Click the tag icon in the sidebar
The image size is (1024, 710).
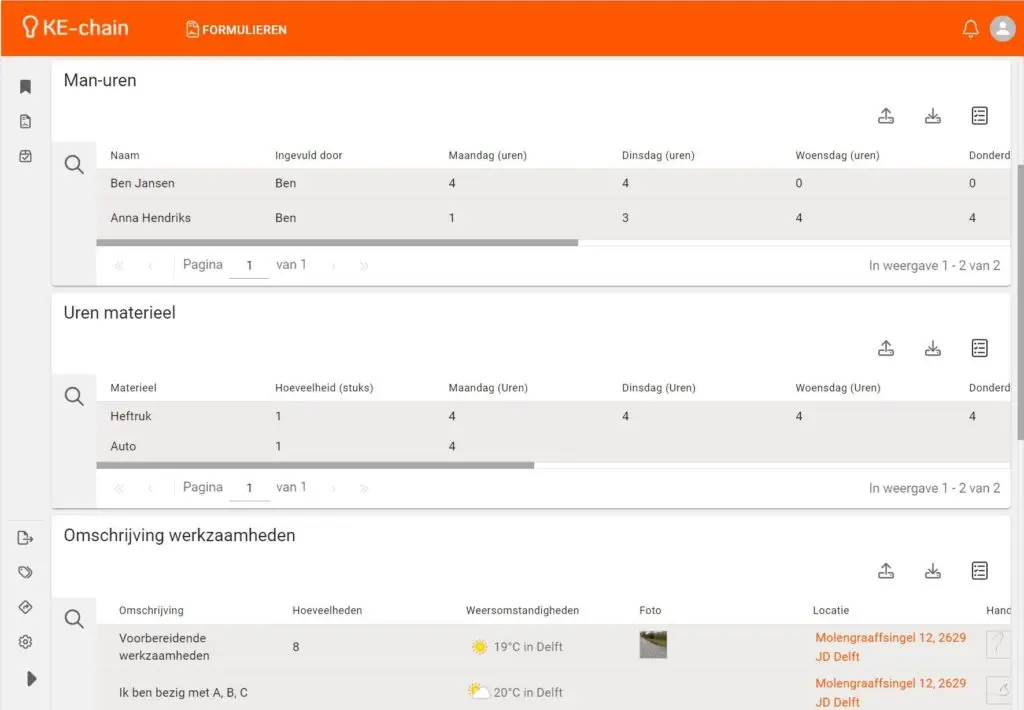[26, 573]
